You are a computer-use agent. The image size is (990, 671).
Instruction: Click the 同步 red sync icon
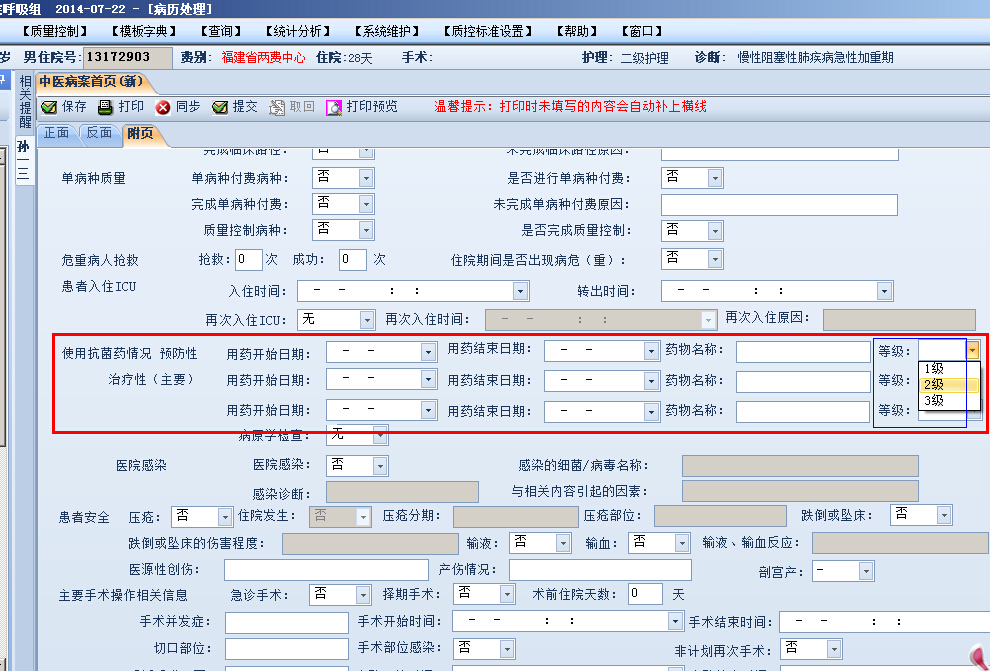[x=163, y=107]
